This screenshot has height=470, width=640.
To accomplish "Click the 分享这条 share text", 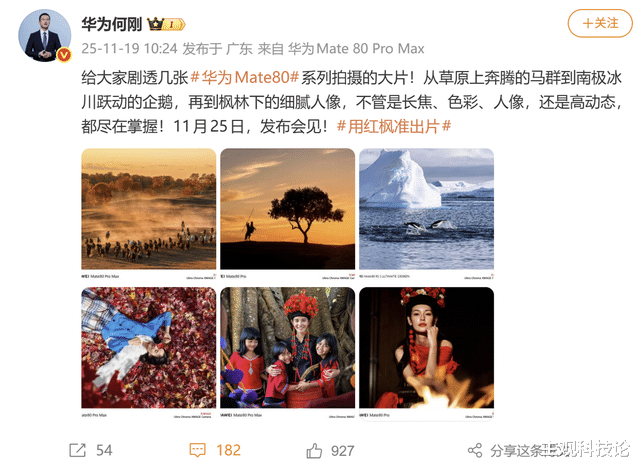I will (516, 450).
